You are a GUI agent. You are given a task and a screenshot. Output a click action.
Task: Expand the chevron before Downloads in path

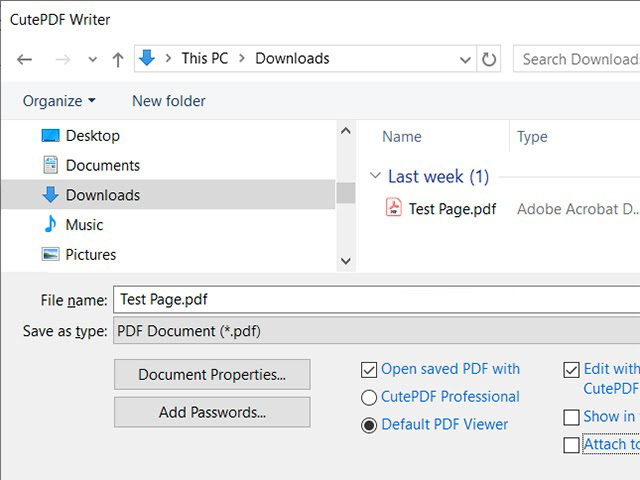[242, 58]
